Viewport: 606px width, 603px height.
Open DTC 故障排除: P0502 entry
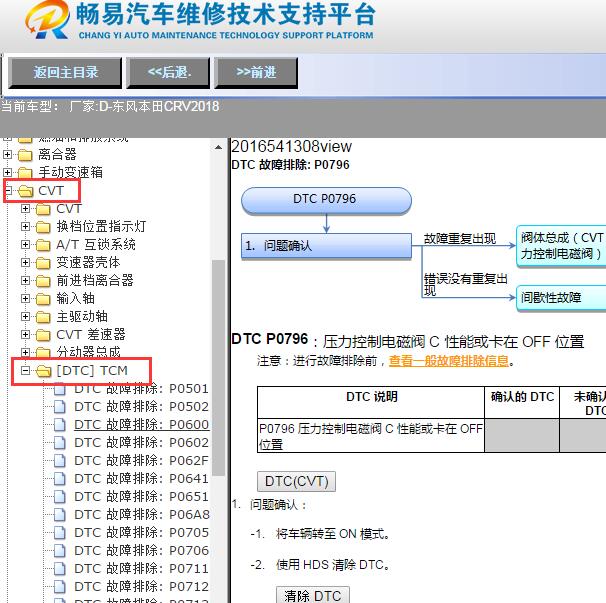point(141,407)
